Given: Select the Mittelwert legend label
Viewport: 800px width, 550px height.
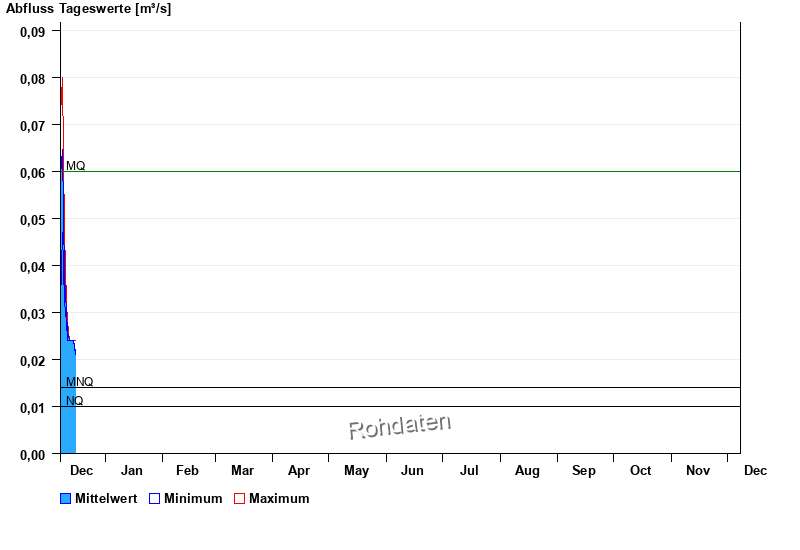Looking at the screenshot, I should click(106, 498).
